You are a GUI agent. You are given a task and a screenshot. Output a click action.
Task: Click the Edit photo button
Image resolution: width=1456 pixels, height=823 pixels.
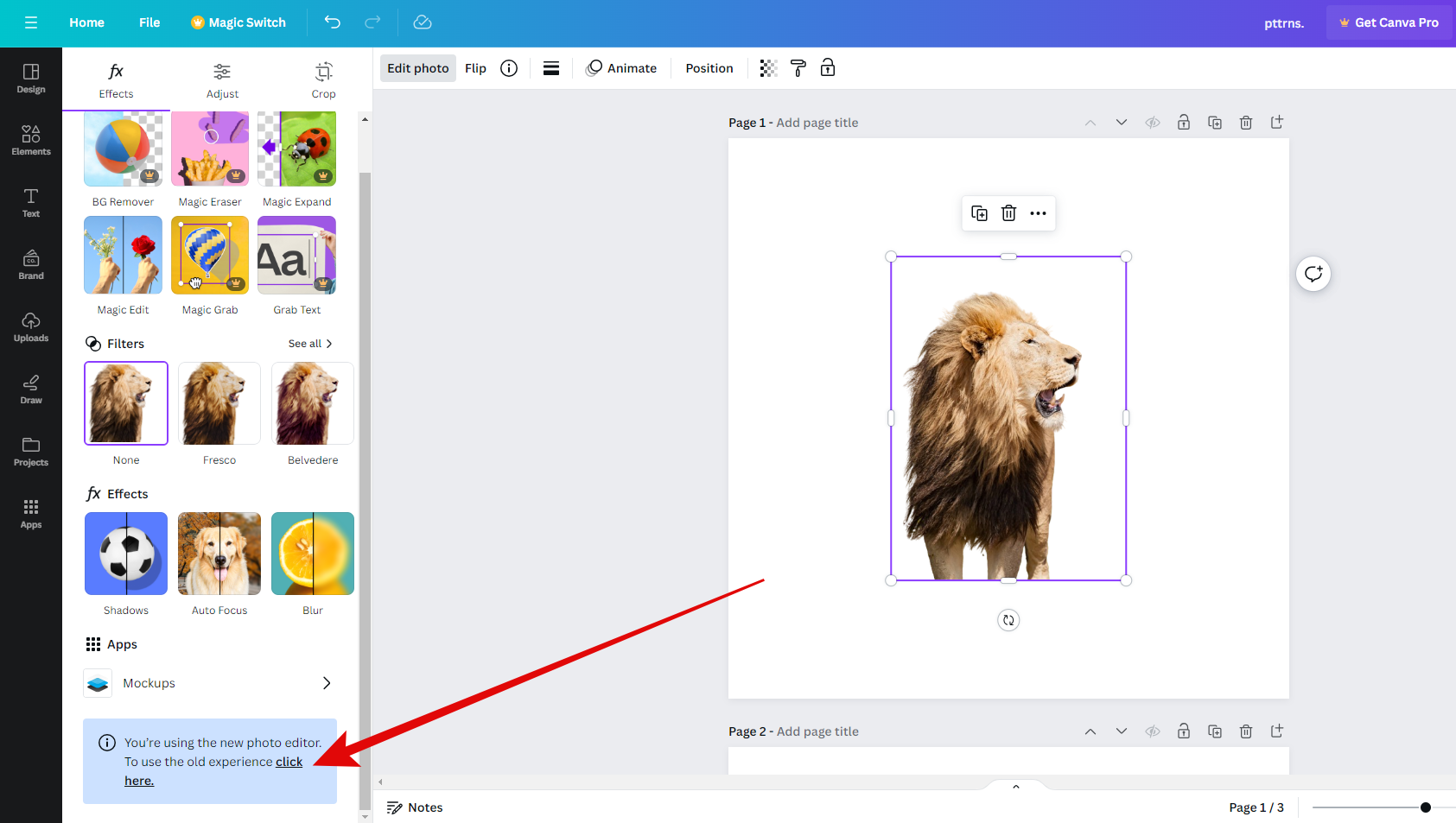click(x=418, y=68)
